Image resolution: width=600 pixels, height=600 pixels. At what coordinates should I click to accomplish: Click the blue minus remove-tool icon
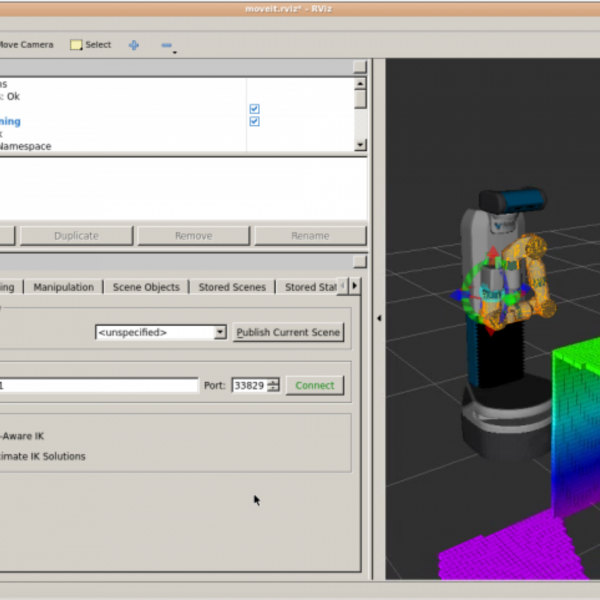coord(166,45)
